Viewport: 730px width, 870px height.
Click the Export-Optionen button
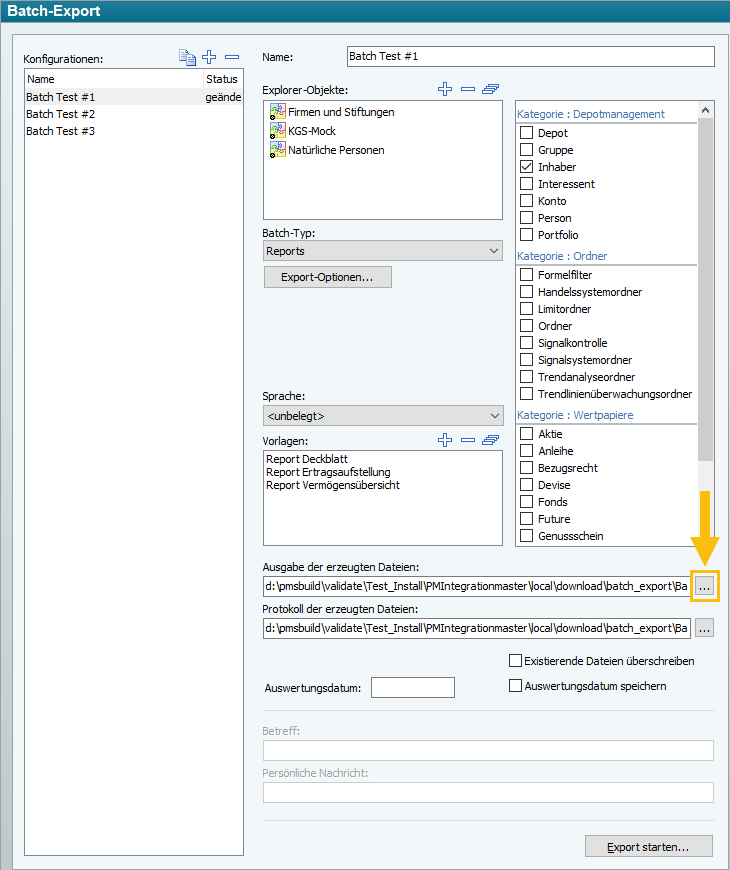(x=328, y=277)
